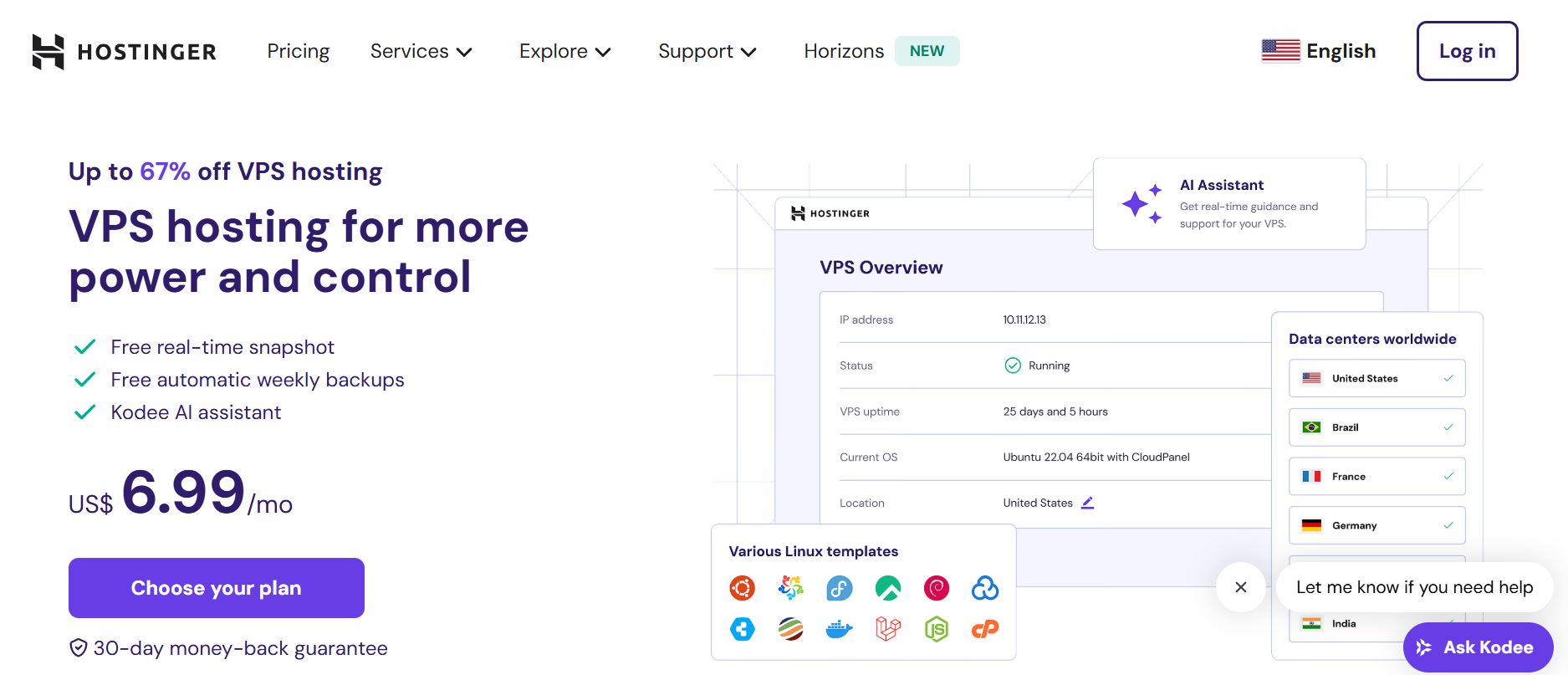The width and height of the screenshot is (1568, 675).
Task: Expand the Support dropdown menu
Action: tap(707, 51)
